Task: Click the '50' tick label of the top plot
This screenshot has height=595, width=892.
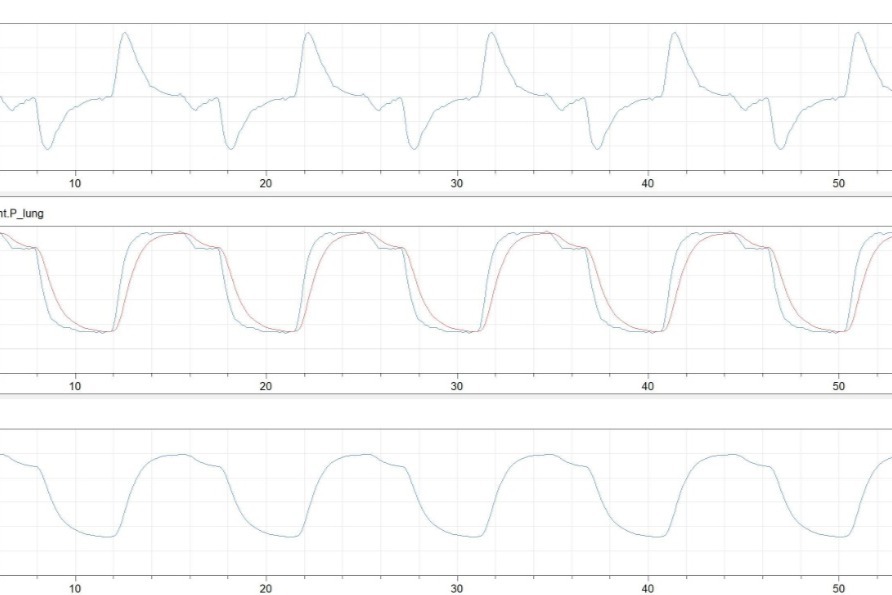Action: pyautogui.click(x=839, y=183)
